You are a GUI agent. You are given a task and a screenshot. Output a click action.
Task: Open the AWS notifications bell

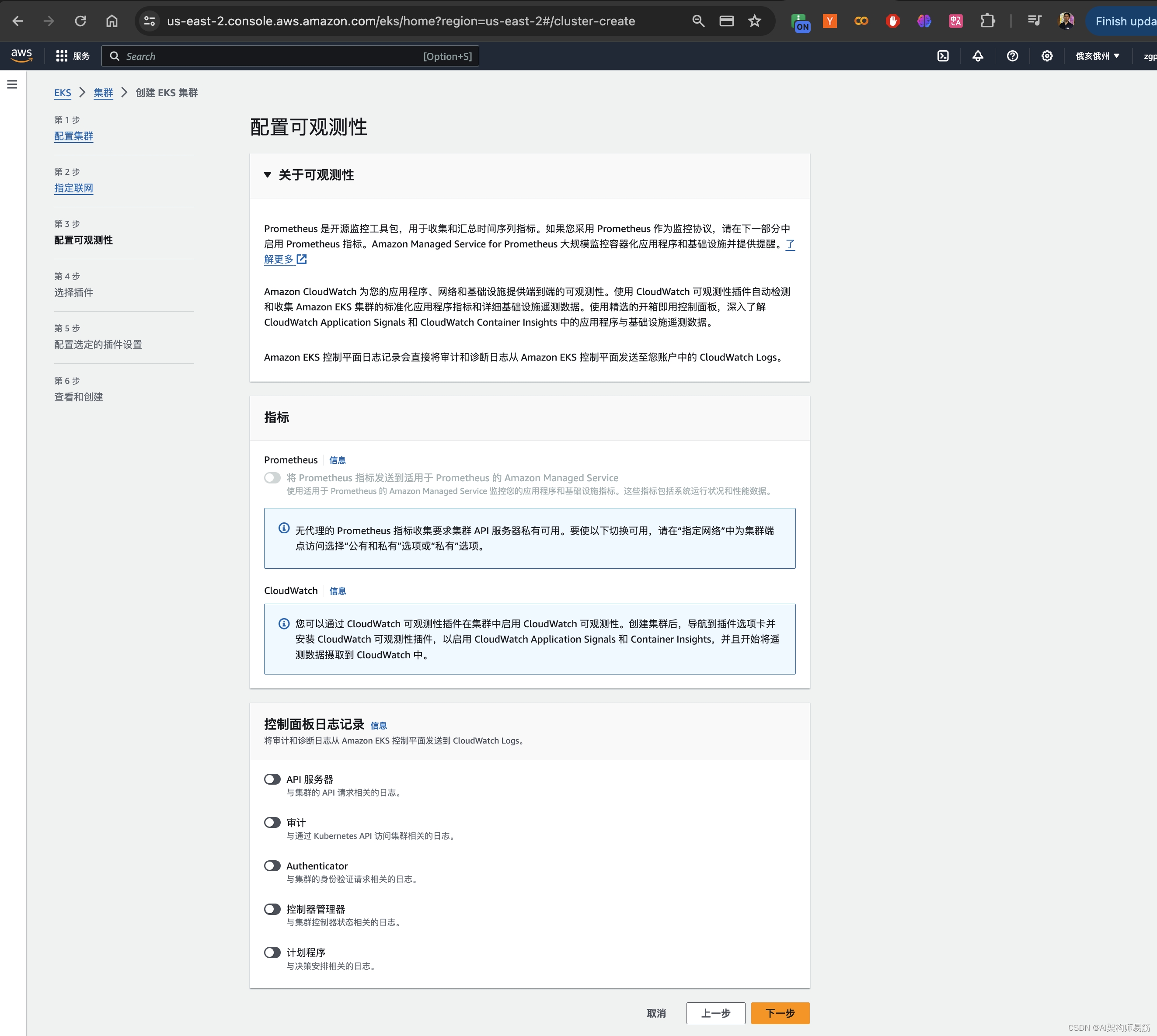(x=978, y=56)
